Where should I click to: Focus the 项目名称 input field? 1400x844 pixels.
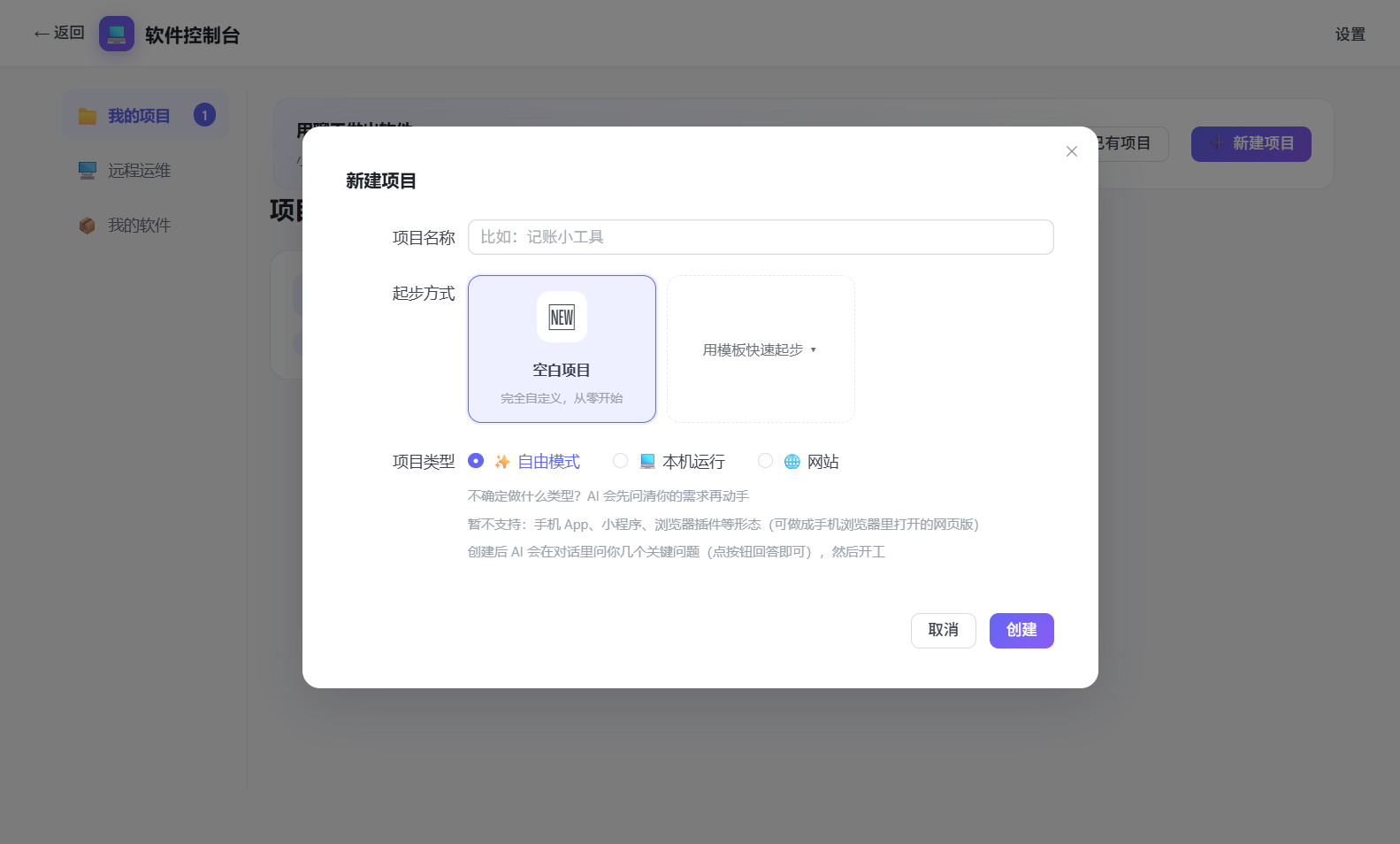pos(761,237)
